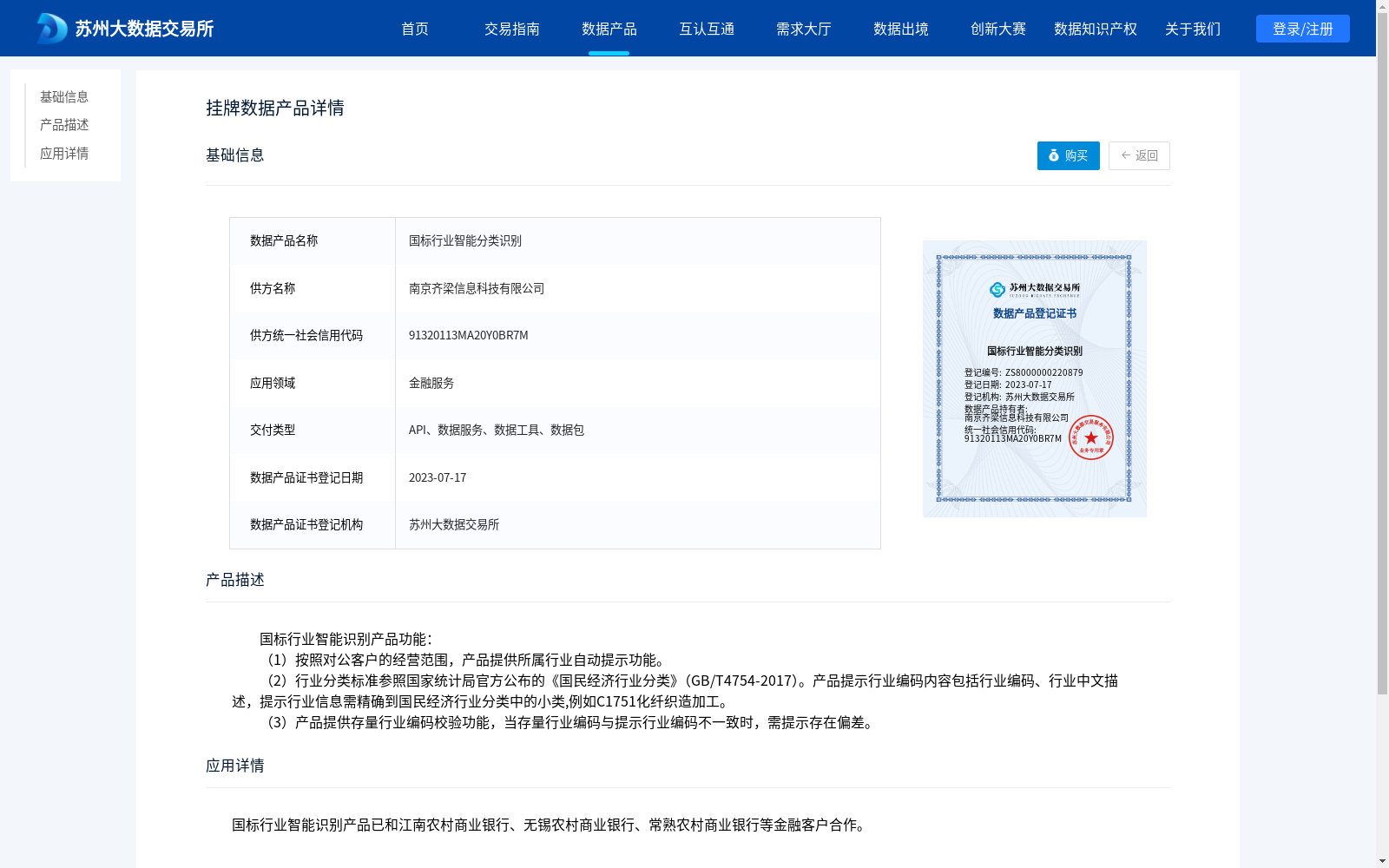This screenshot has height=868, width=1389.
Task: Click the 应用领域 label cell
Action: click(x=313, y=383)
